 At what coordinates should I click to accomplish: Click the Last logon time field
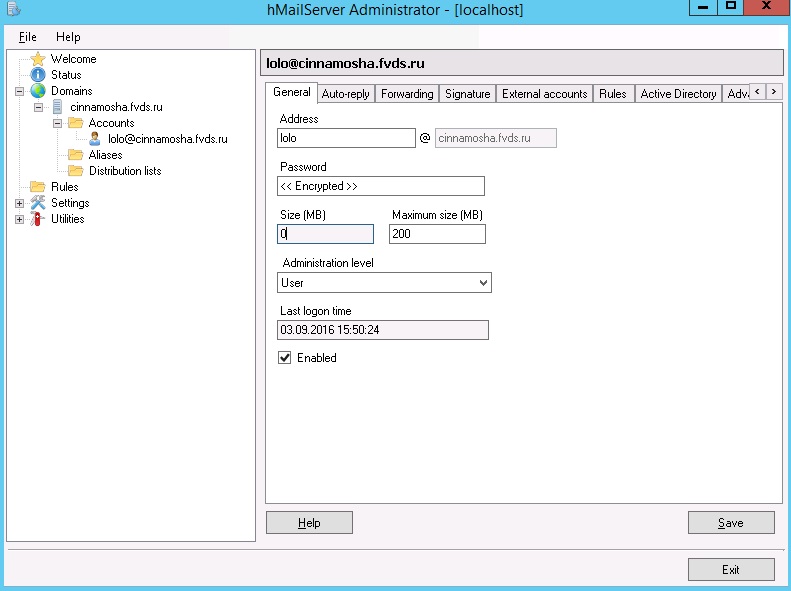[x=383, y=330]
